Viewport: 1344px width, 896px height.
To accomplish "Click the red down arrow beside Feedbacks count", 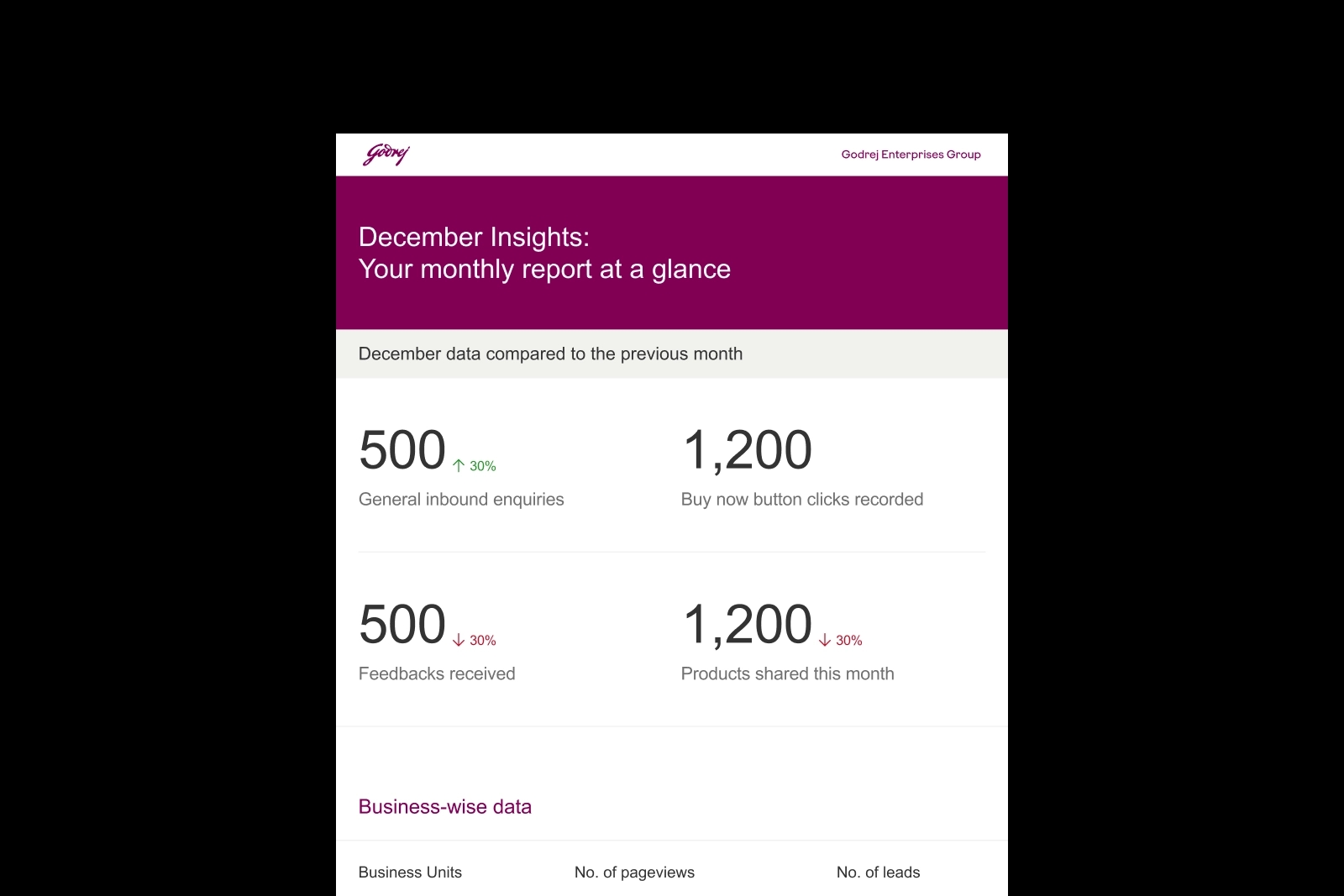I will 459,640.
